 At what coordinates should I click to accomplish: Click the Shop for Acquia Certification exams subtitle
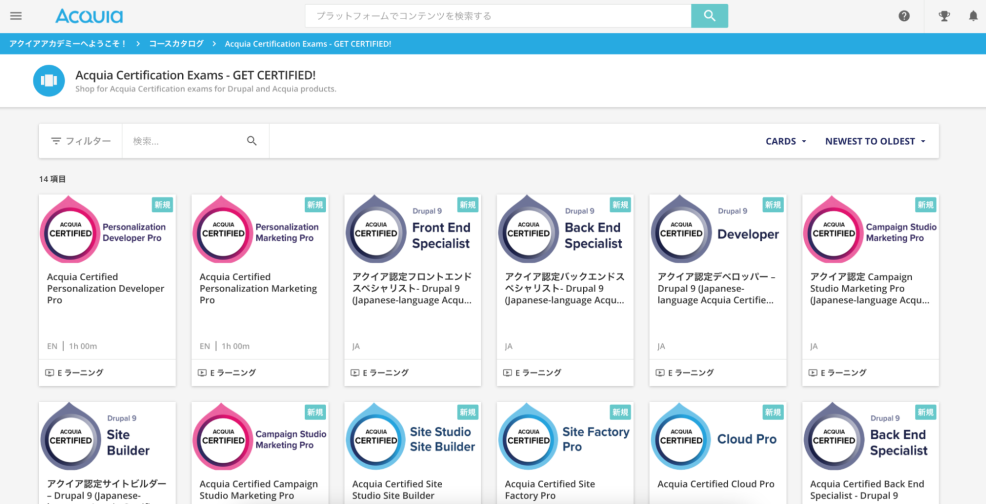click(x=206, y=89)
